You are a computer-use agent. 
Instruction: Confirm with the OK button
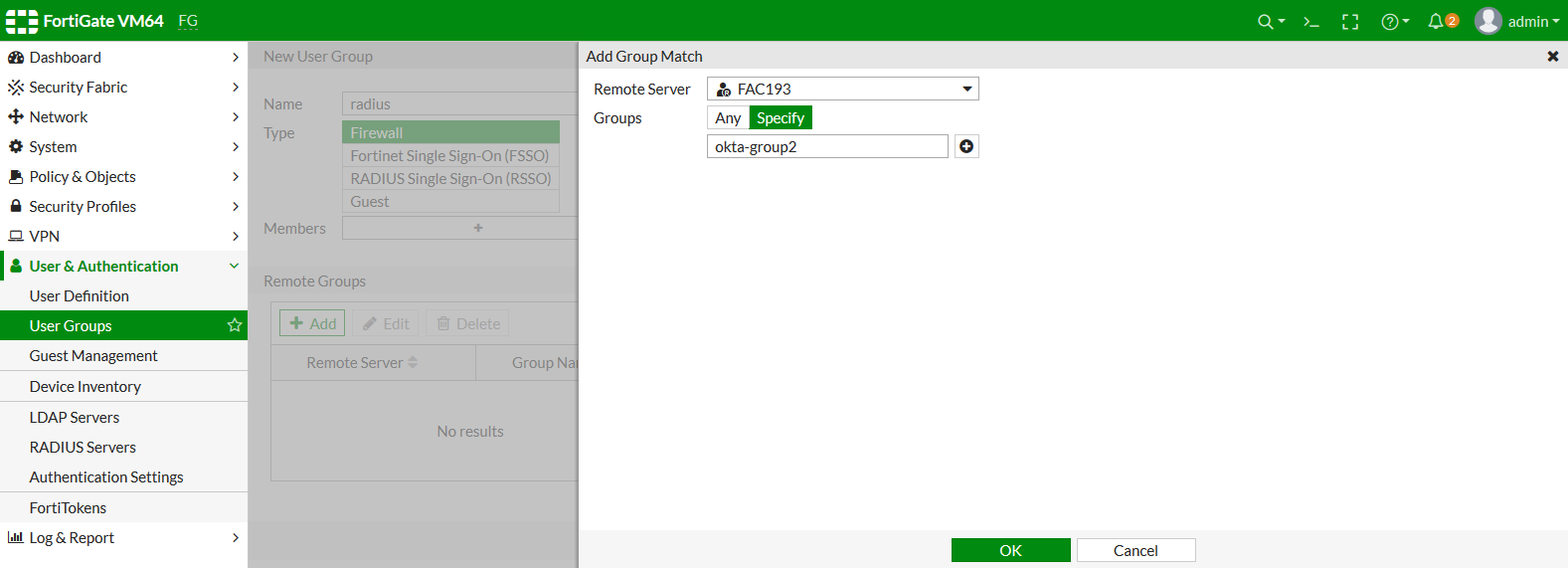click(x=1011, y=550)
